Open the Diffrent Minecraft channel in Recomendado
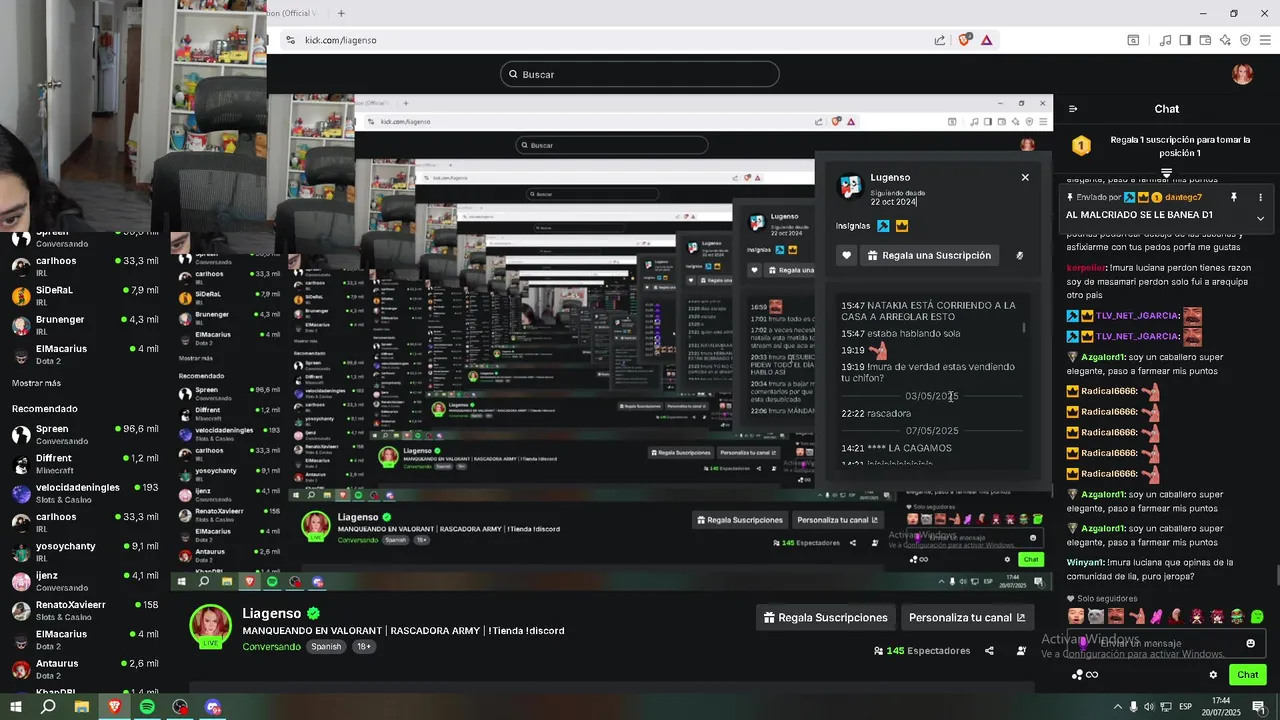1280x720 pixels. pyautogui.click(x=85, y=464)
